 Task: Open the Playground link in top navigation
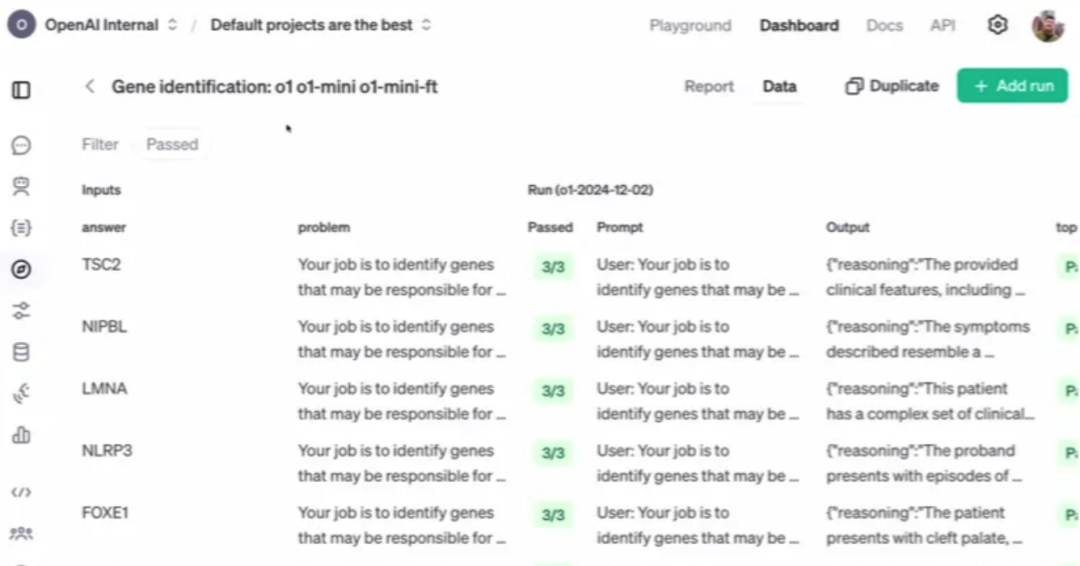point(690,26)
